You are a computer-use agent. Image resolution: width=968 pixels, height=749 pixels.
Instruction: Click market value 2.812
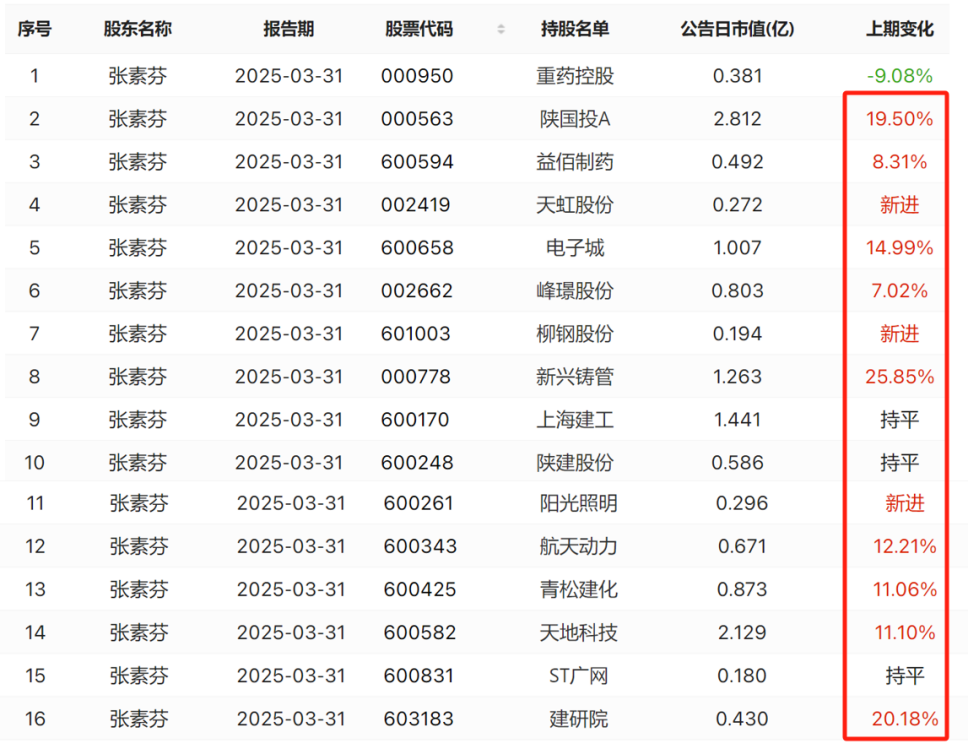pos(737,119)
